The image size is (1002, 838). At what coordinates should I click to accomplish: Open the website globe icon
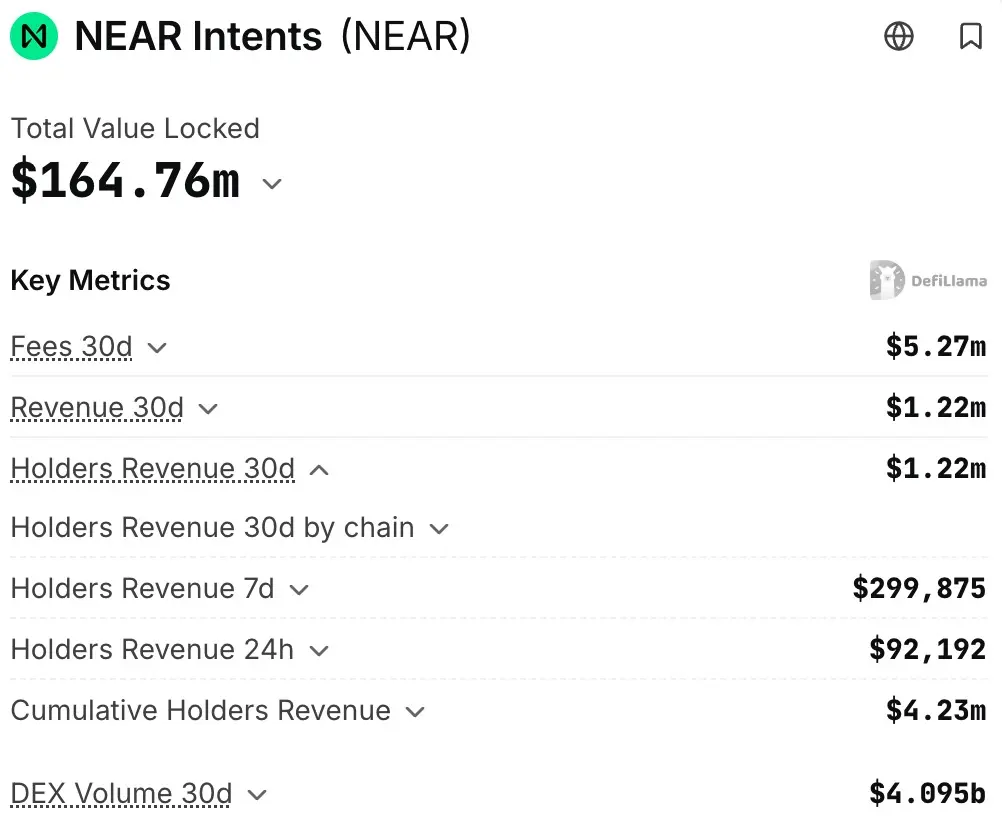[x=898, y=36]
